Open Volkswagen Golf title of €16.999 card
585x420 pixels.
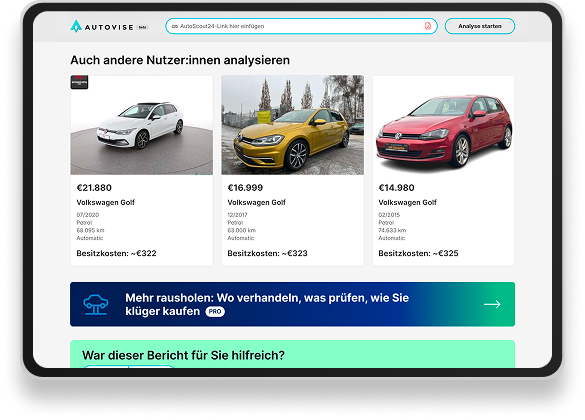257,202
